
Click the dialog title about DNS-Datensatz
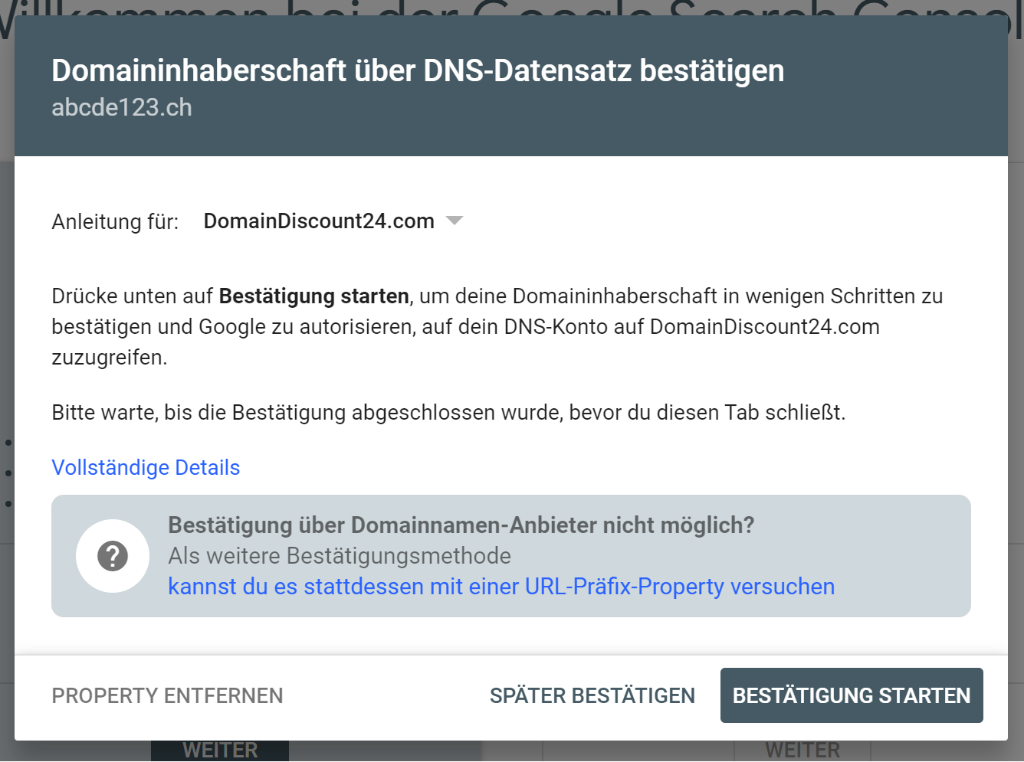[x=417, y=71]
